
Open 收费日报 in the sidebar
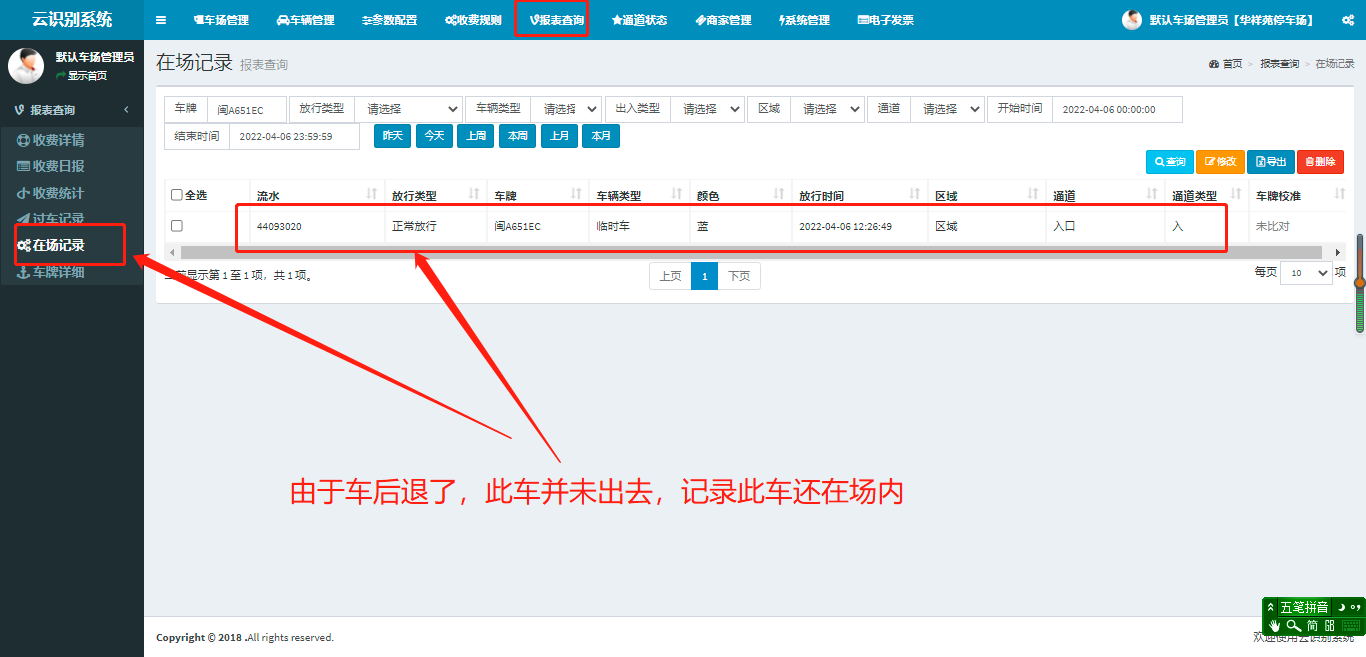(x=51, y=166)
